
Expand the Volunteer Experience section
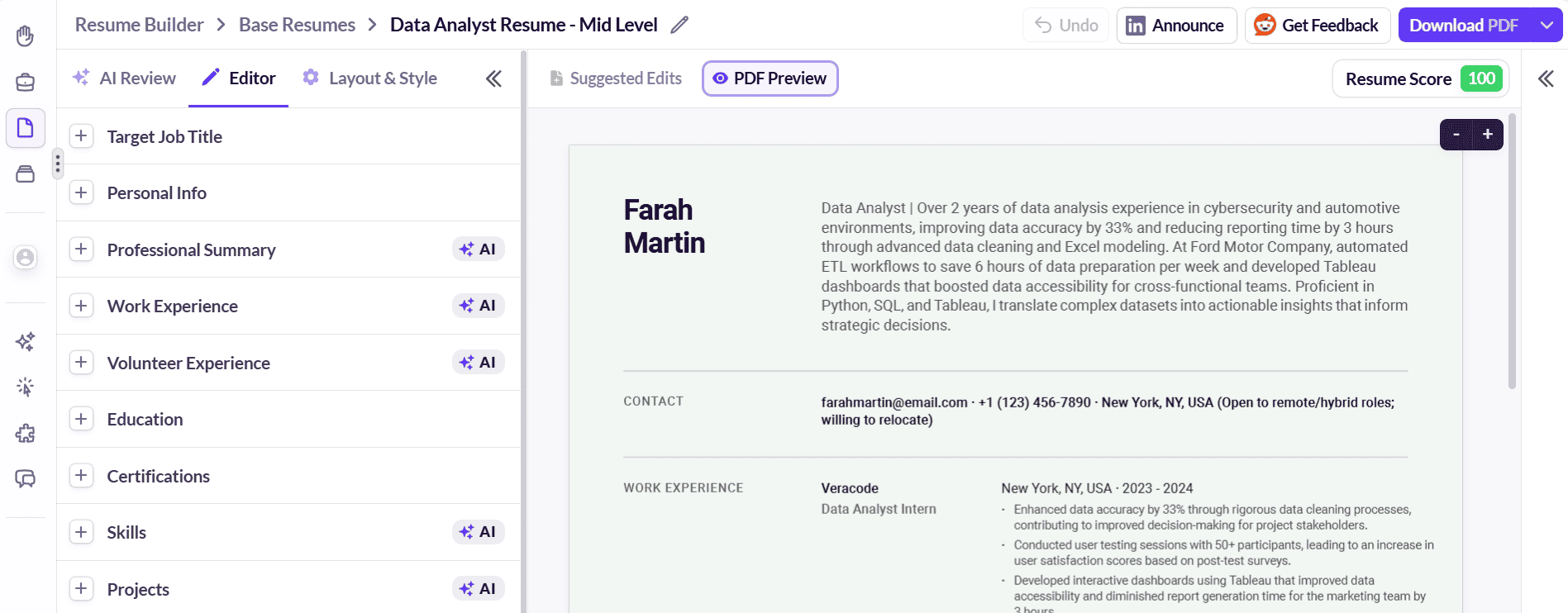[x=81, y=362]
